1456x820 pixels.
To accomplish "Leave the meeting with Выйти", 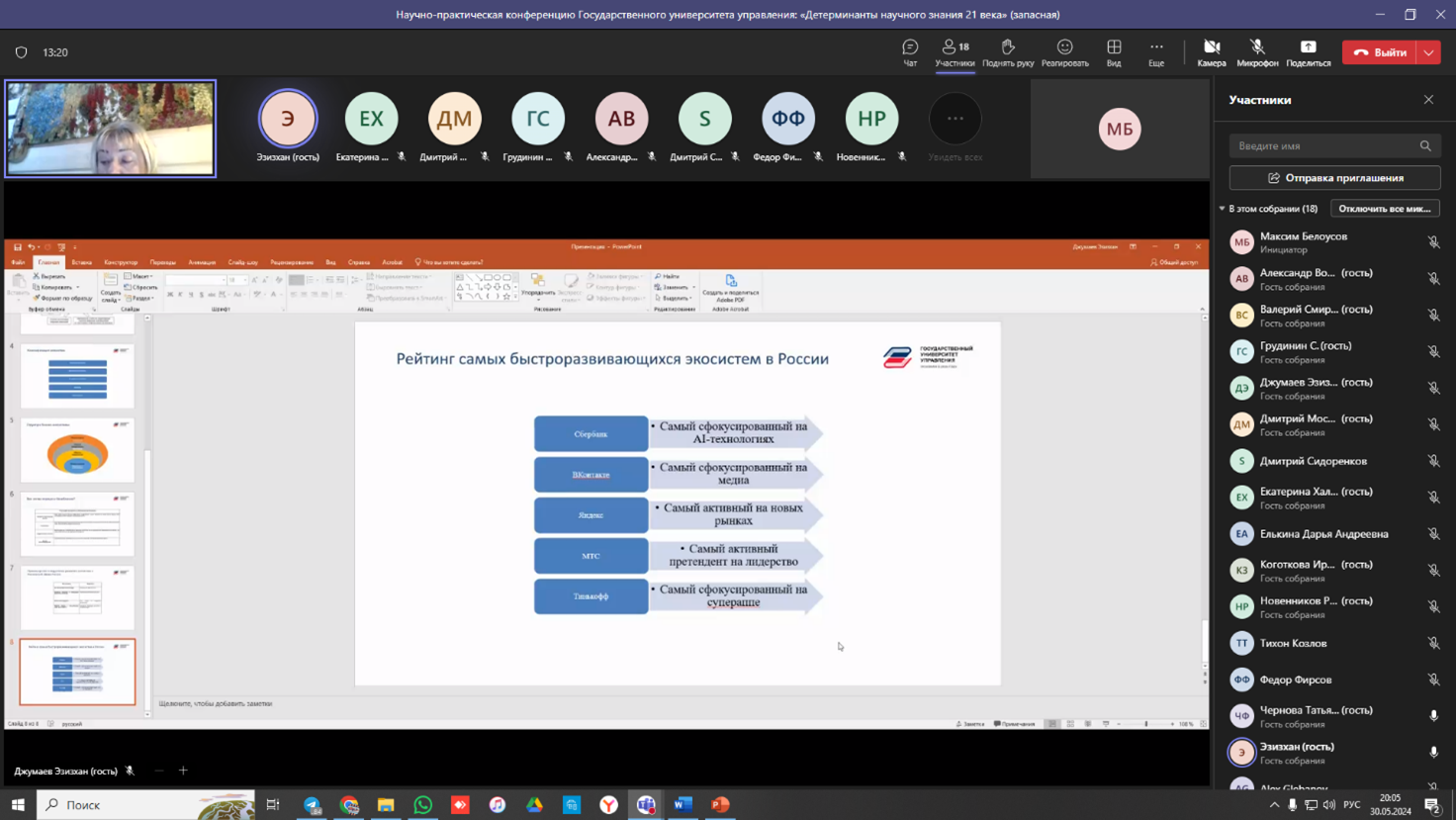I will coord(1381,52).
